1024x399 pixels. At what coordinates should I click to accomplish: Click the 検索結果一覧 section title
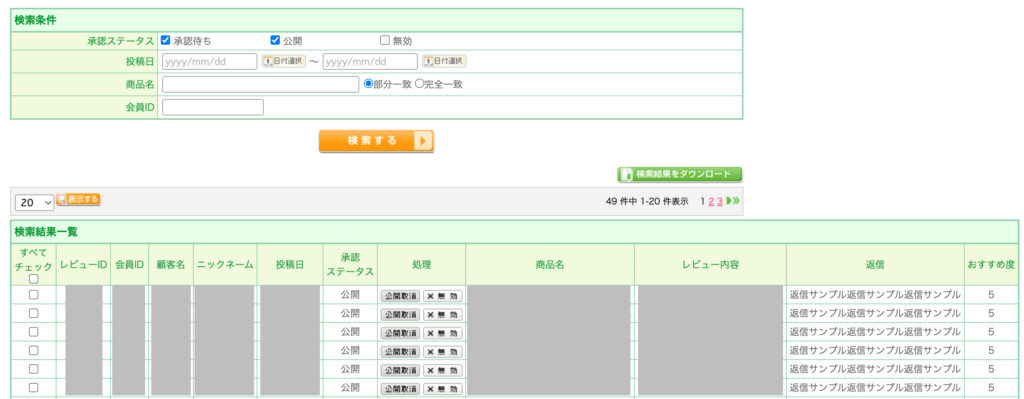click(x=46, y=232)
